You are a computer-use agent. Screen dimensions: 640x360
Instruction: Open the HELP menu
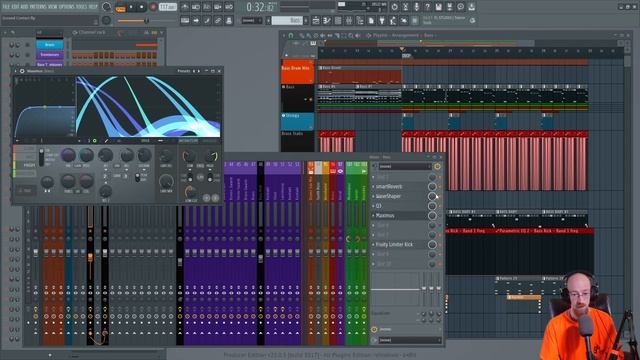pyautogui.click(x=93, y=7)
